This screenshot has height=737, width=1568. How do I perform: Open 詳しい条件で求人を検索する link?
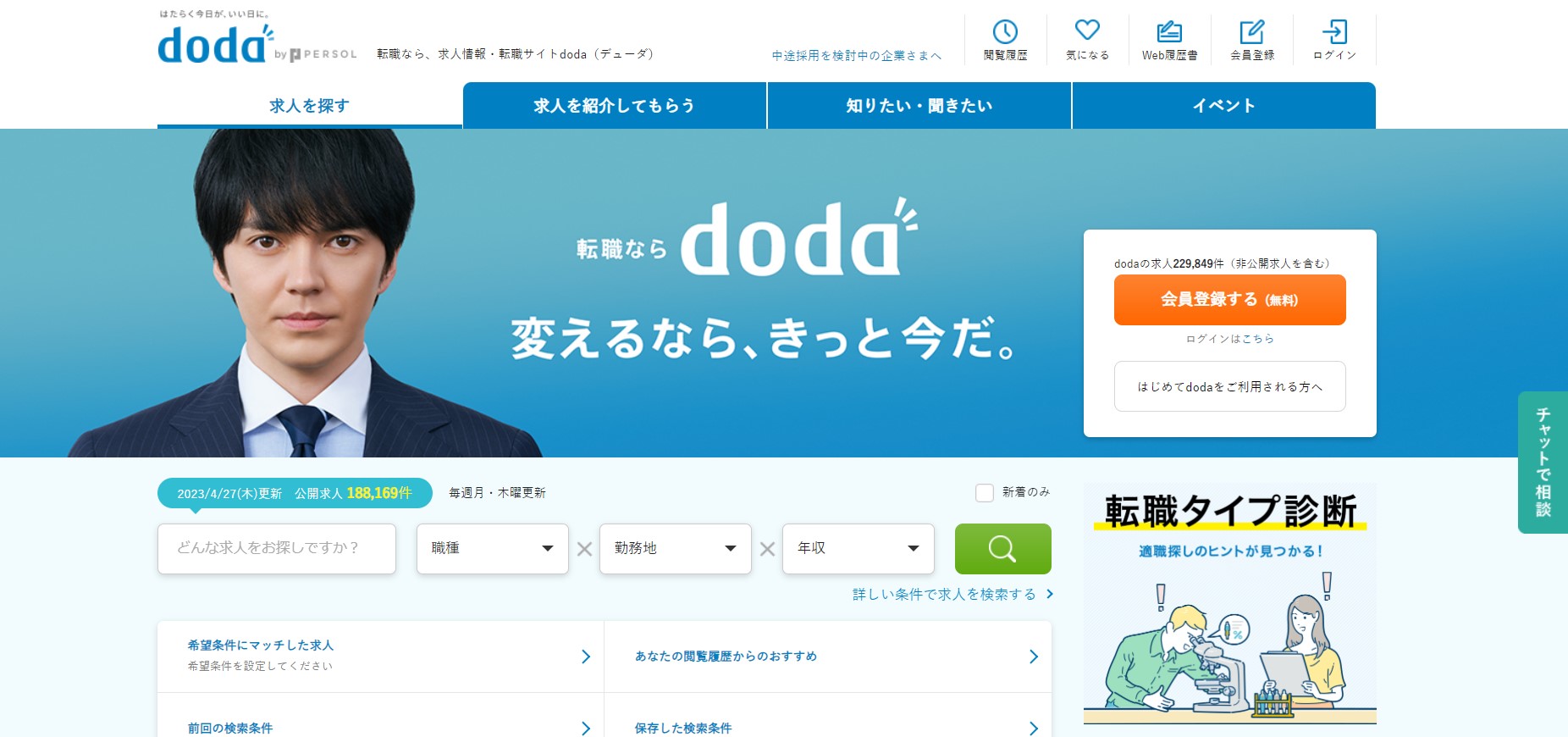point(952,595)
